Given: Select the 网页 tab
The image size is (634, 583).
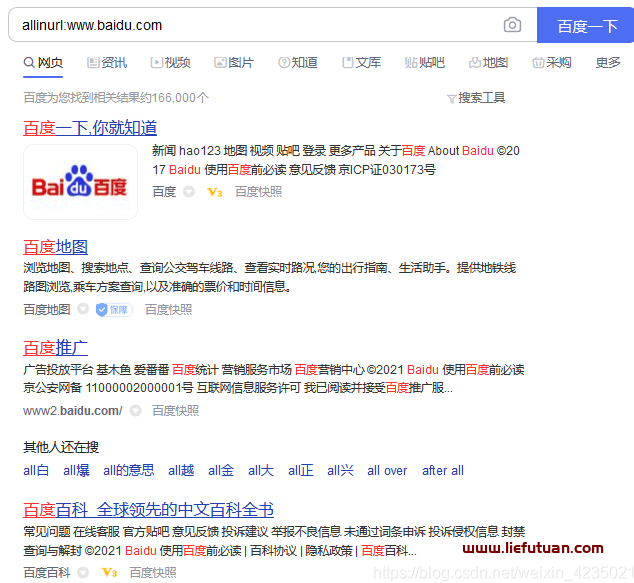Looking at the screenshot, I should (43, 63).
